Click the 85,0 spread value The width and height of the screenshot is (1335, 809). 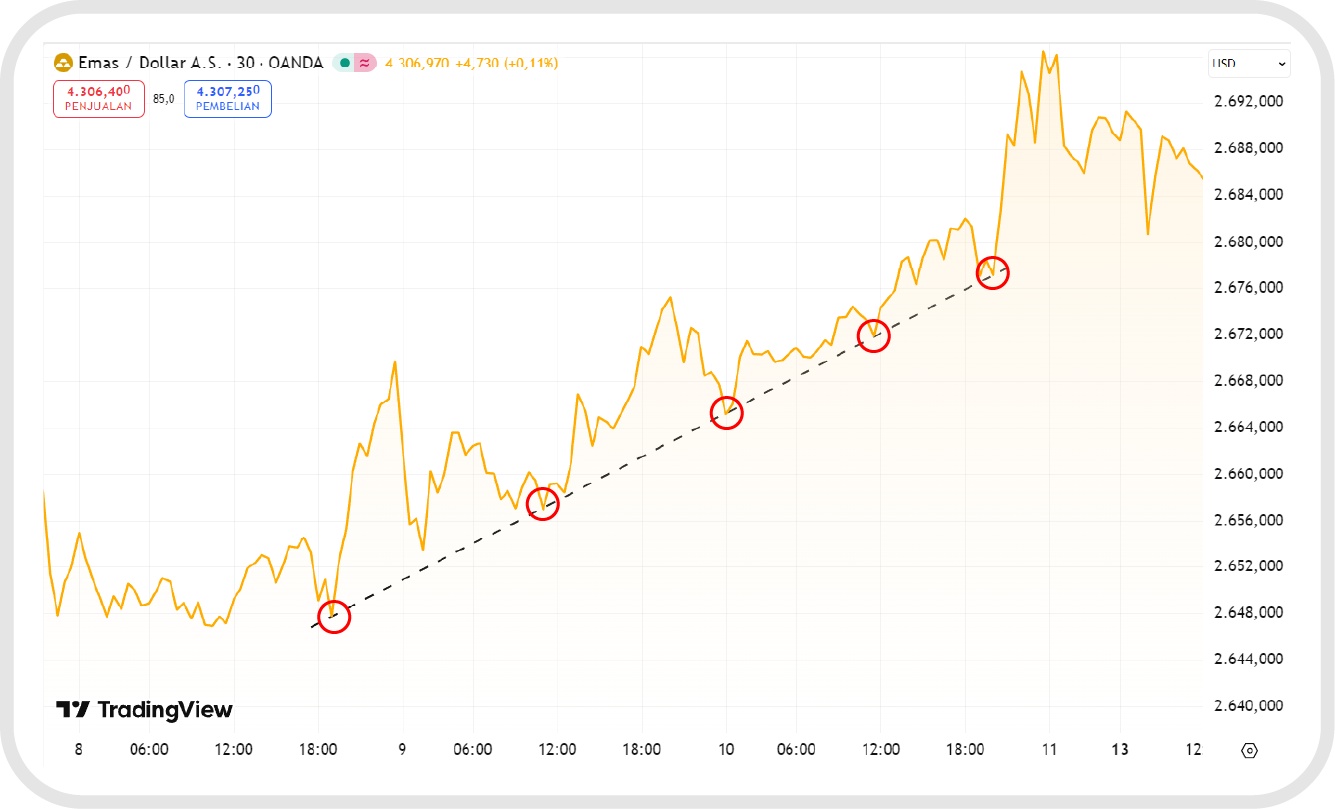click(x=164, y=99)
